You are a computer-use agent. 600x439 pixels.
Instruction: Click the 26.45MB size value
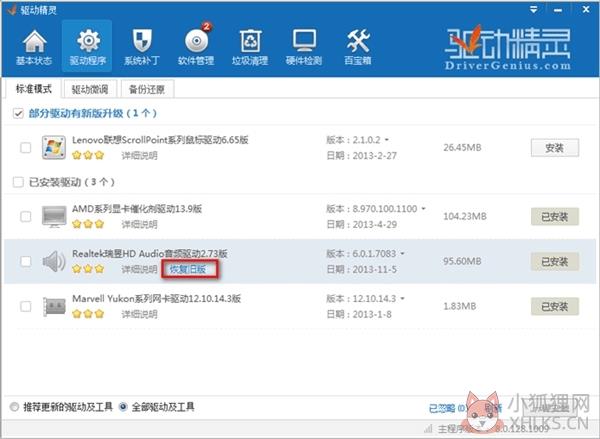coord(462,147)
